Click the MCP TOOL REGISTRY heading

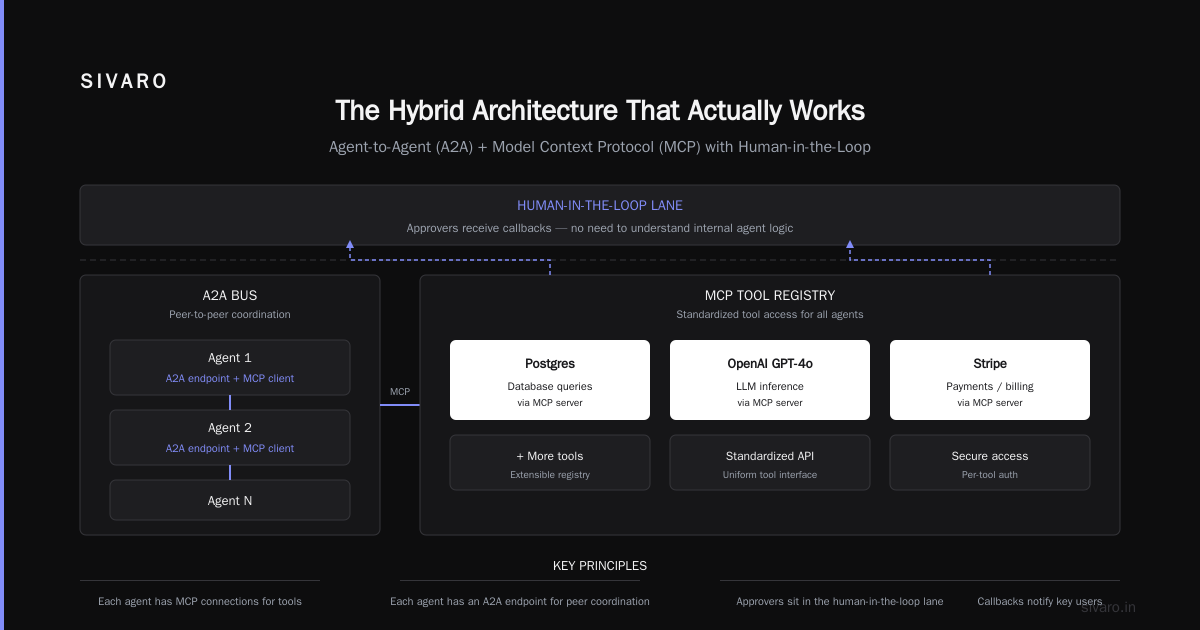(x=770, y=296)
